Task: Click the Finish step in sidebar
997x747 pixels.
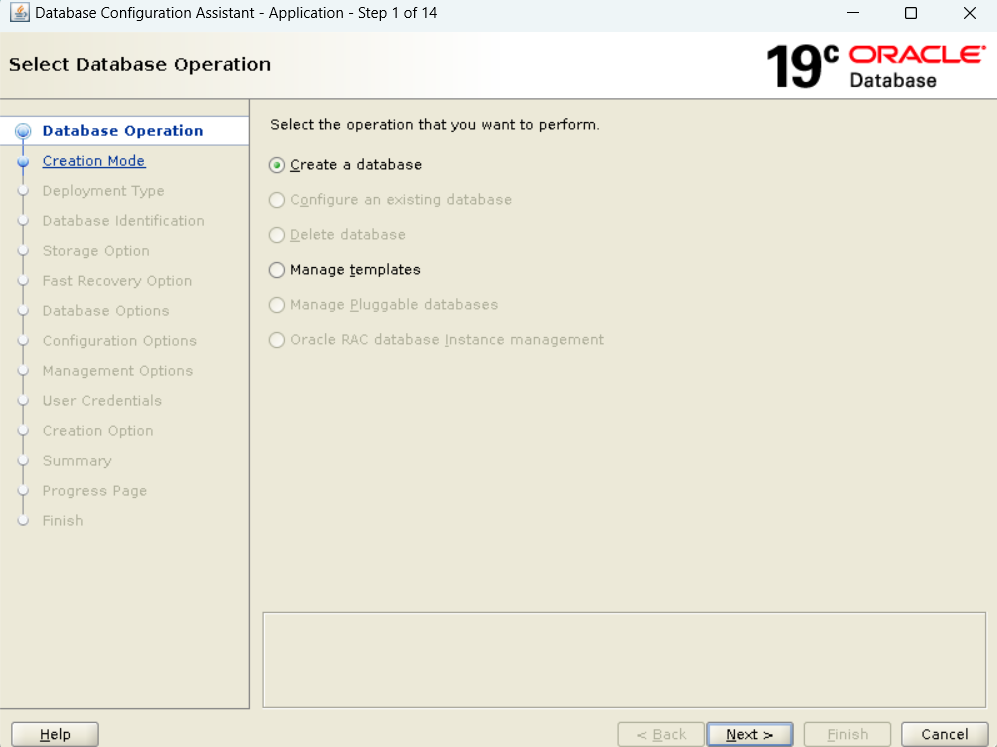Action: click(x=63, y=520)
